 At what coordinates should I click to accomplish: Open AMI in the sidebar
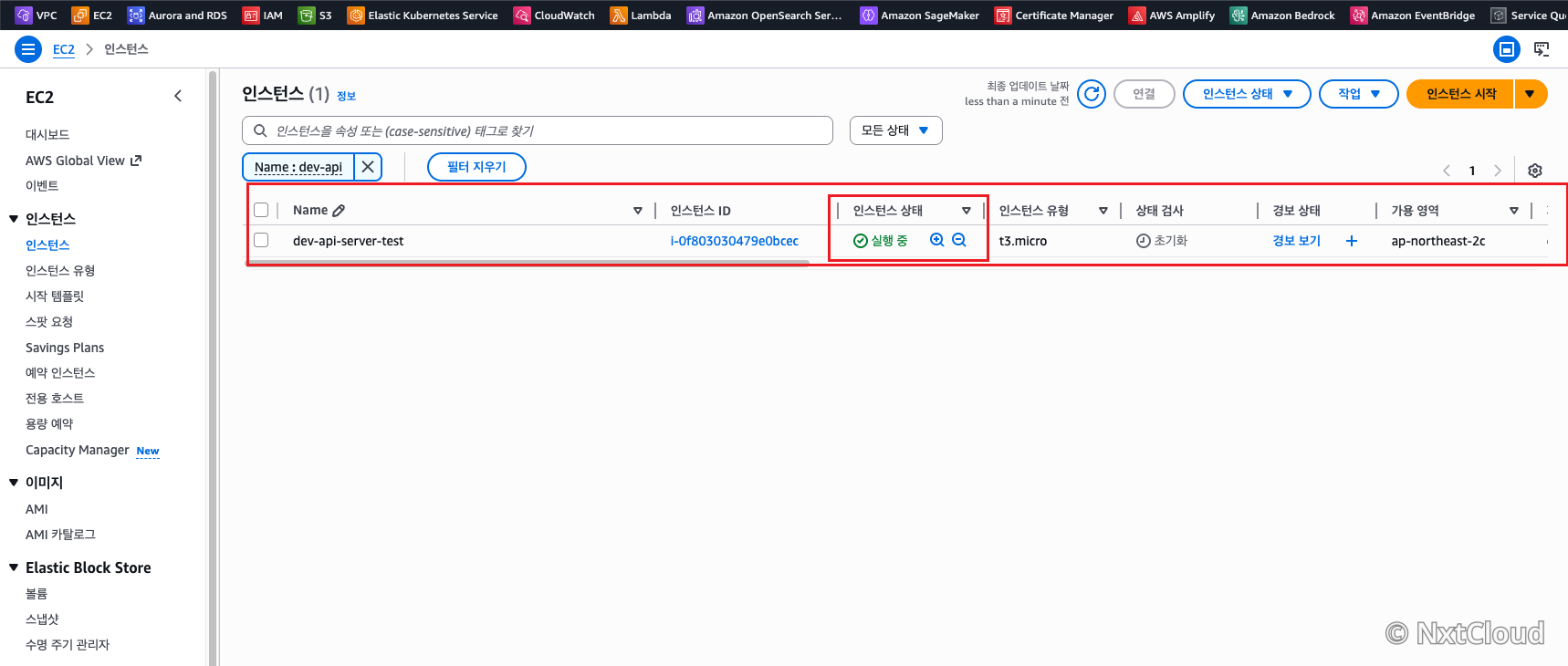(37, 509)
